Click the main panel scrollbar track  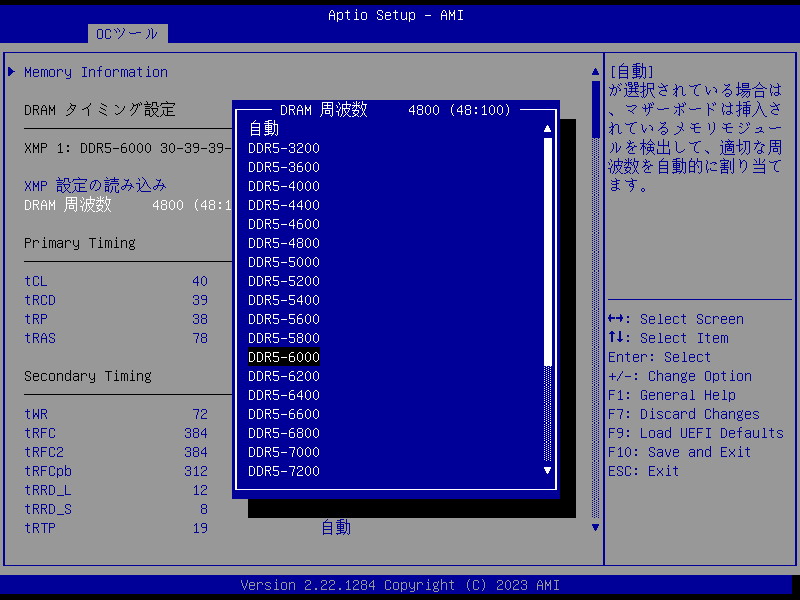595,328
